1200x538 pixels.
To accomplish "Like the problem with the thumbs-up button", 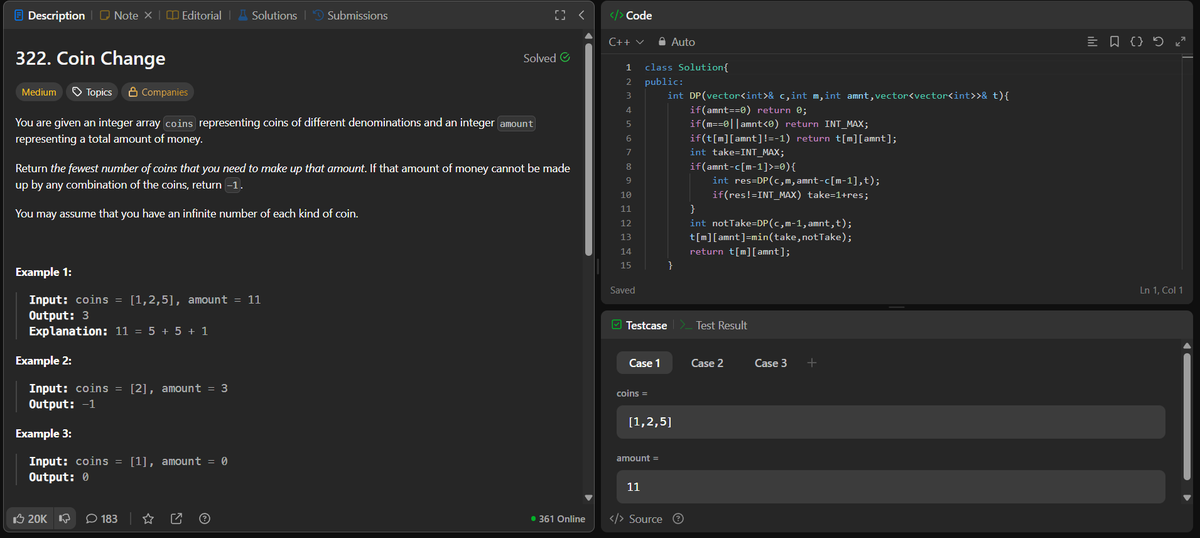I will [31, 518].
